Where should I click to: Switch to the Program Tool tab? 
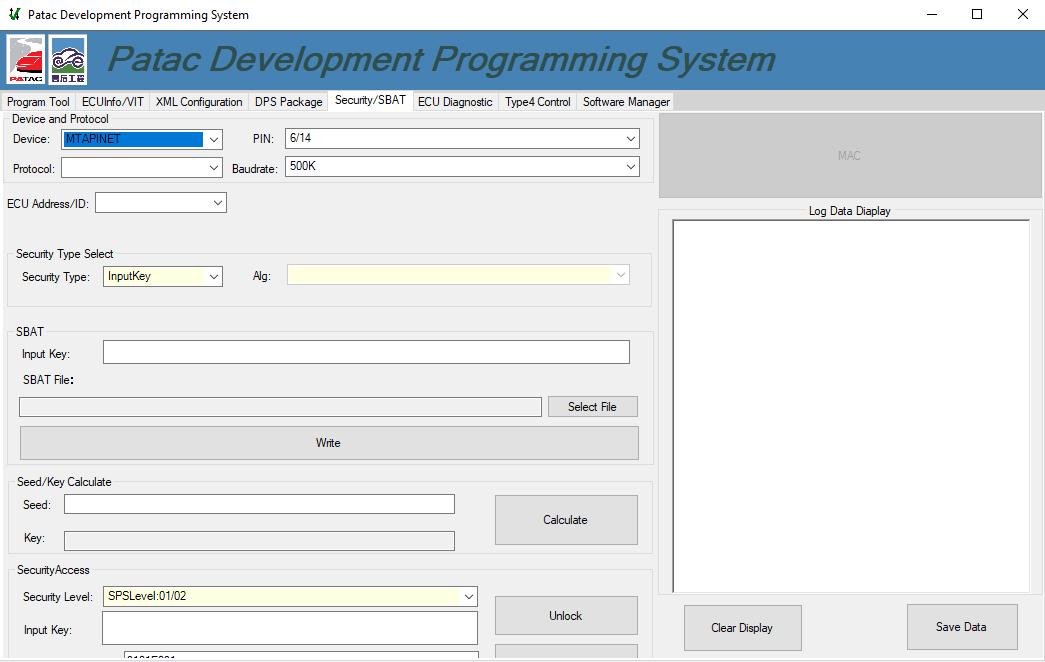(x=37, y=100)
